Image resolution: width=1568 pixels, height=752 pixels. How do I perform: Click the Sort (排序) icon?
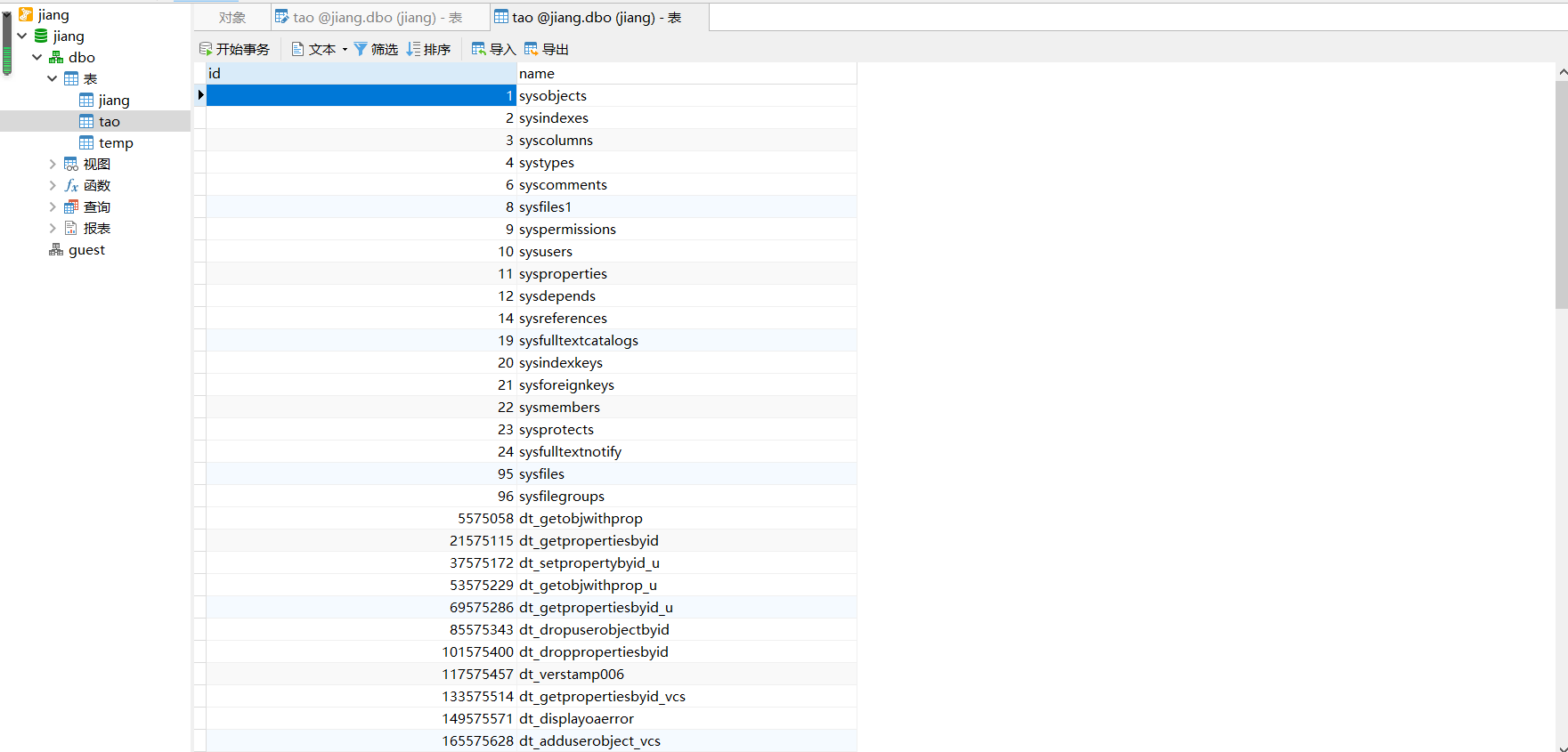pos(413,49)
